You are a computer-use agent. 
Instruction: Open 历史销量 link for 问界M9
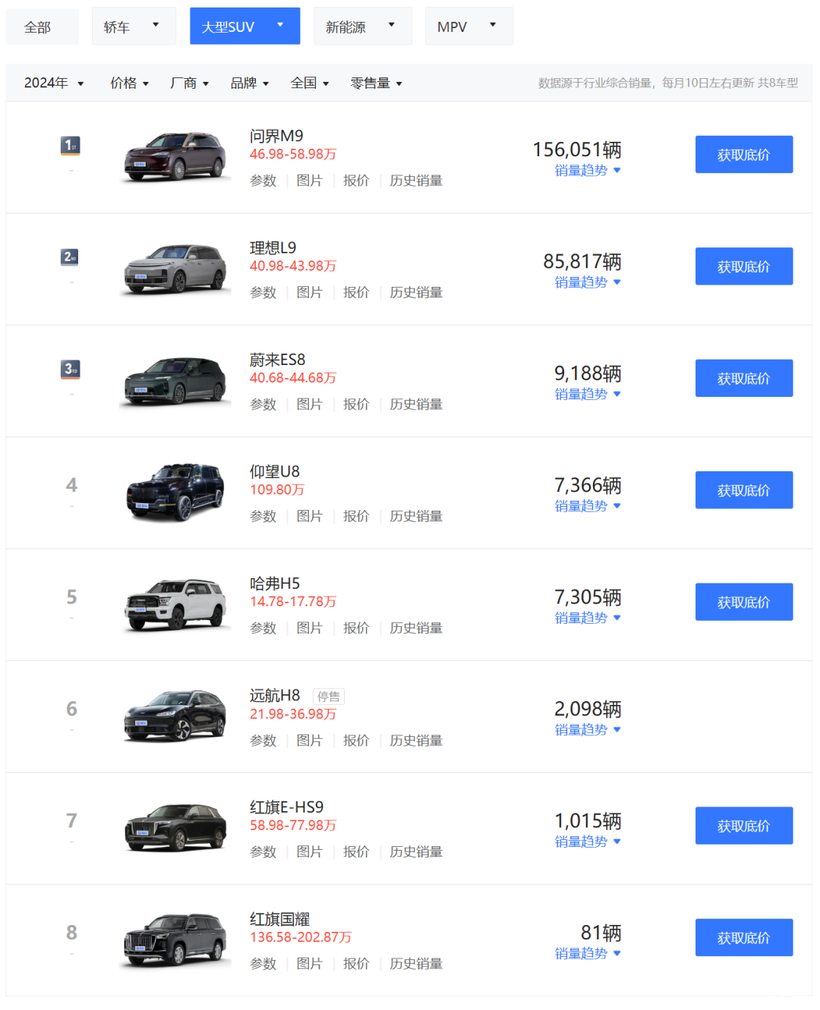416,181
